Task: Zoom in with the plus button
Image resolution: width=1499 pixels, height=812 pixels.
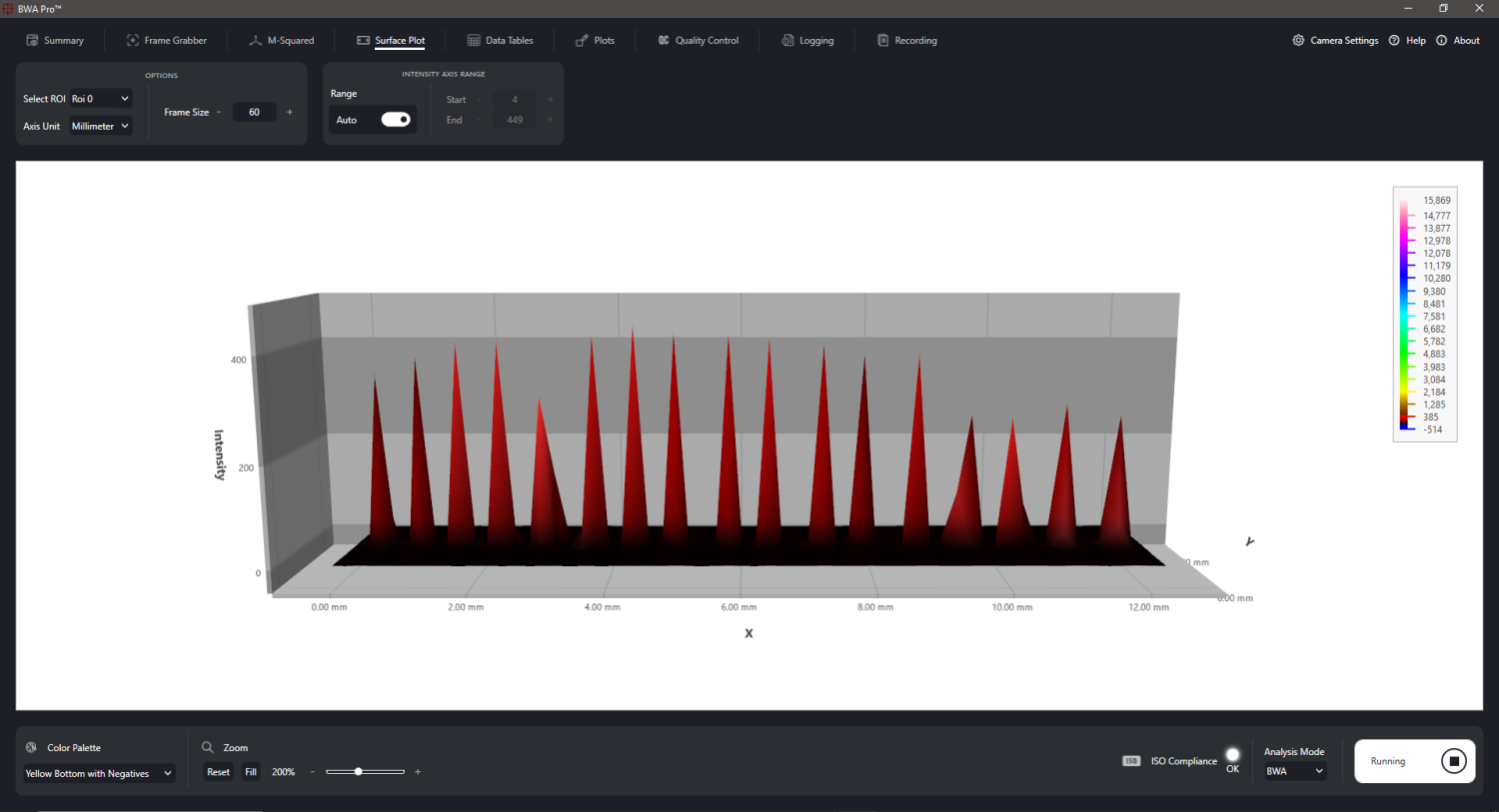Action: (418, 772)
